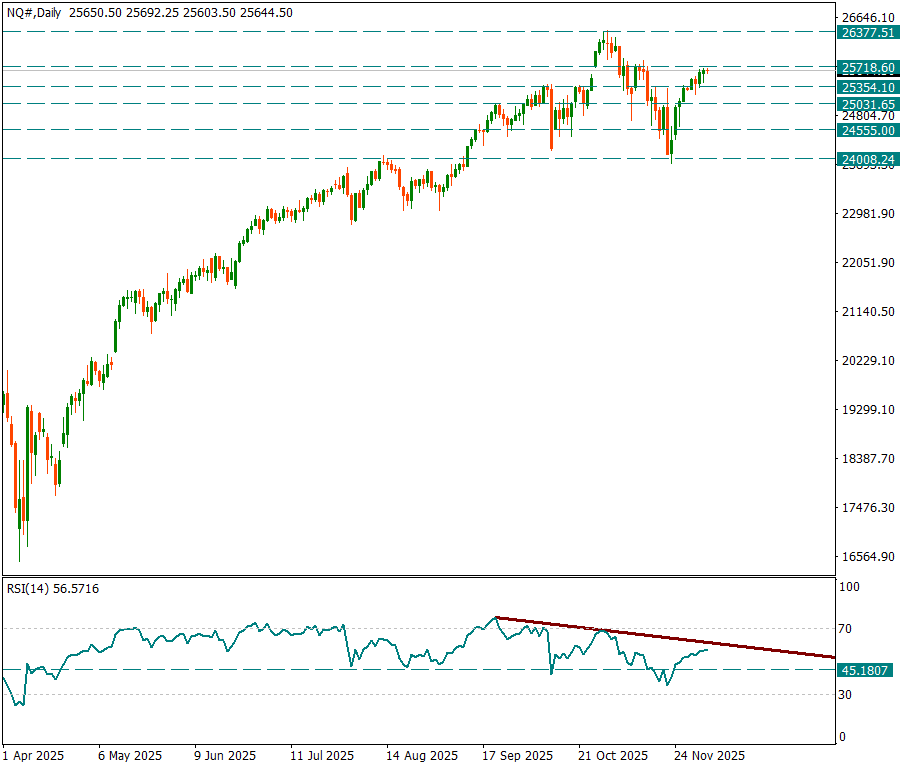
Task: Click the 25031.65 price level tag
Action: 867,104
